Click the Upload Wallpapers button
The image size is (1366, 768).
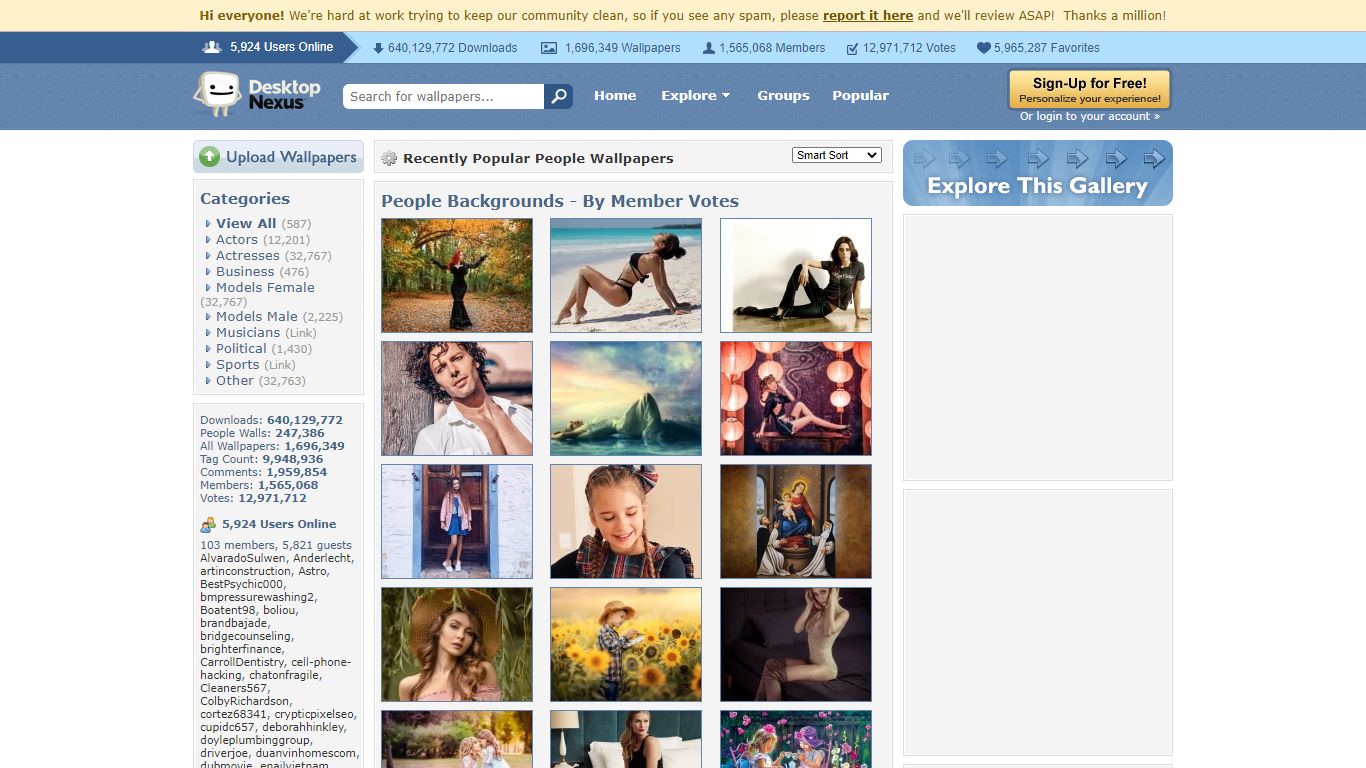click(x=278, y=157)
